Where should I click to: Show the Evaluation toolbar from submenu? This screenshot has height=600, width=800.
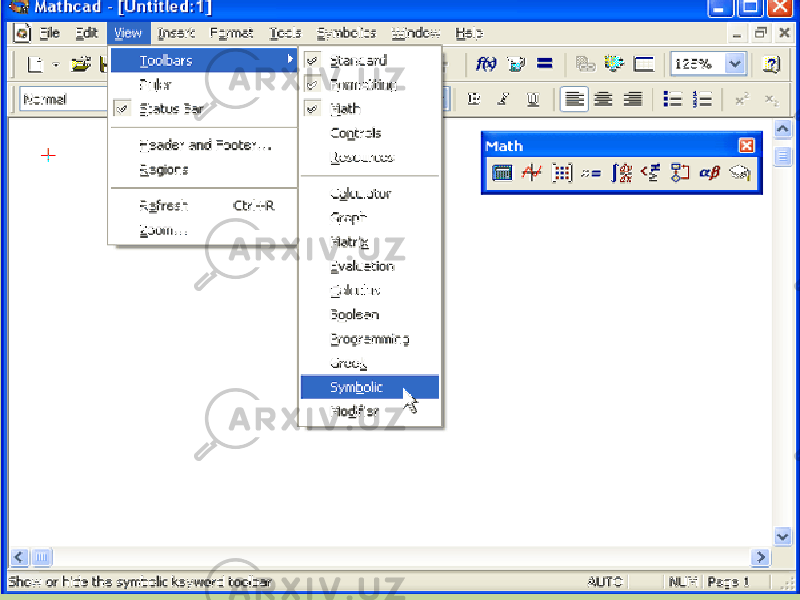pyautogui.click(x=370, y=266)
